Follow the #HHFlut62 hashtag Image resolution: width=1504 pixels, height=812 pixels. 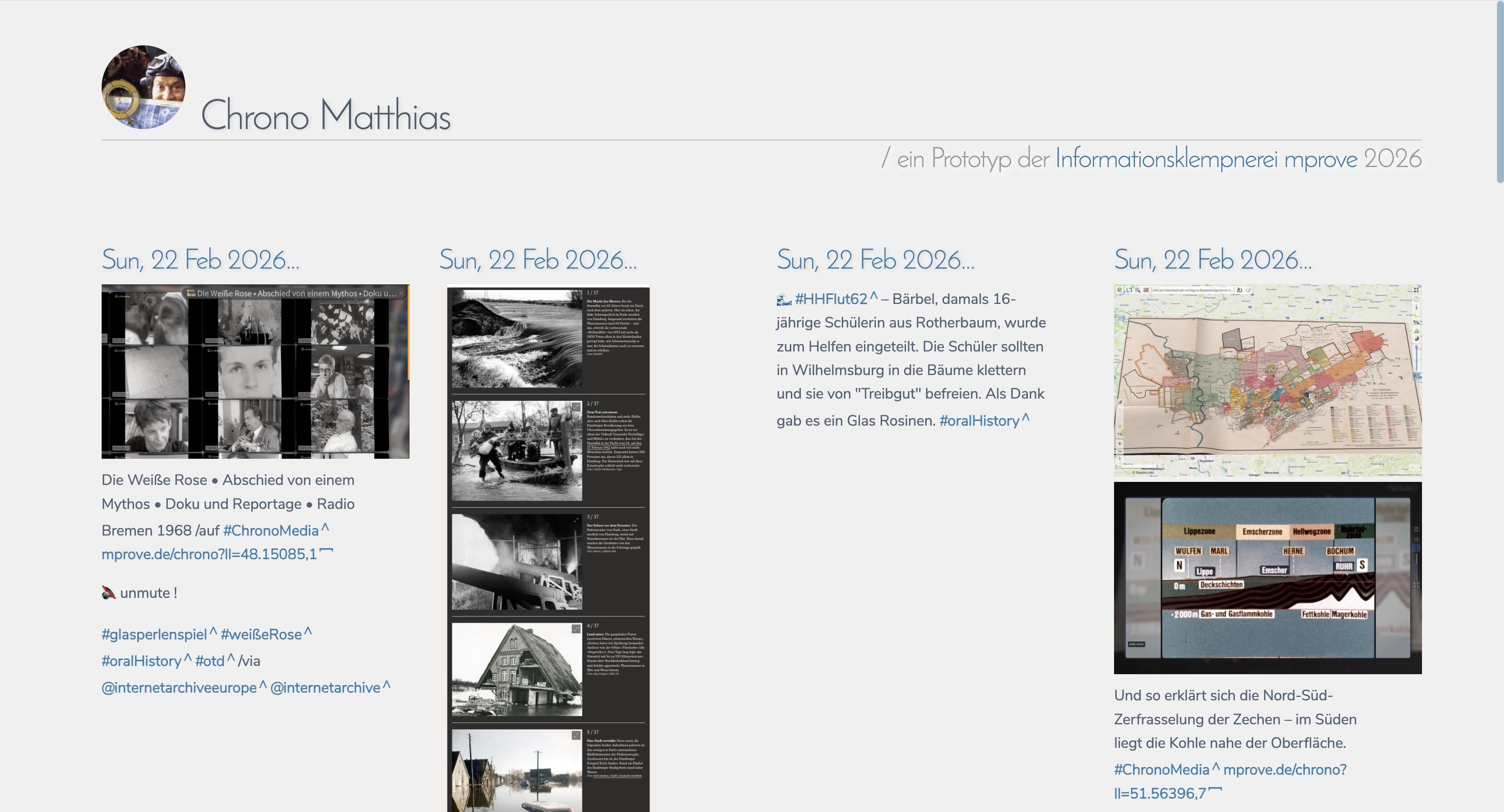click(836, 299)
